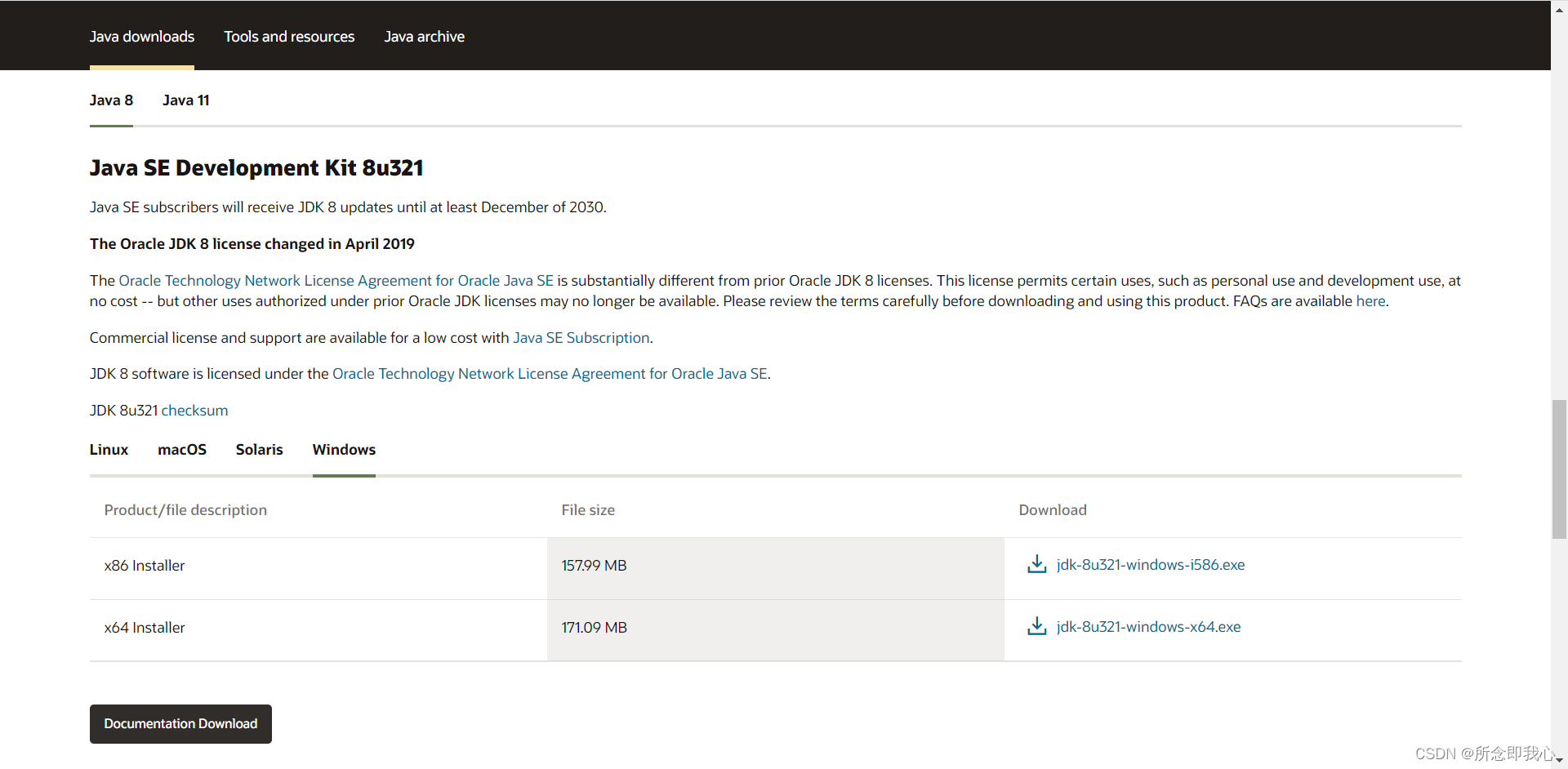The height and width of the screenshot is (769, 1568).
Task: Click the download icon beside jdk-8u321-windows-i586.exe
Action: (1036, 564)
